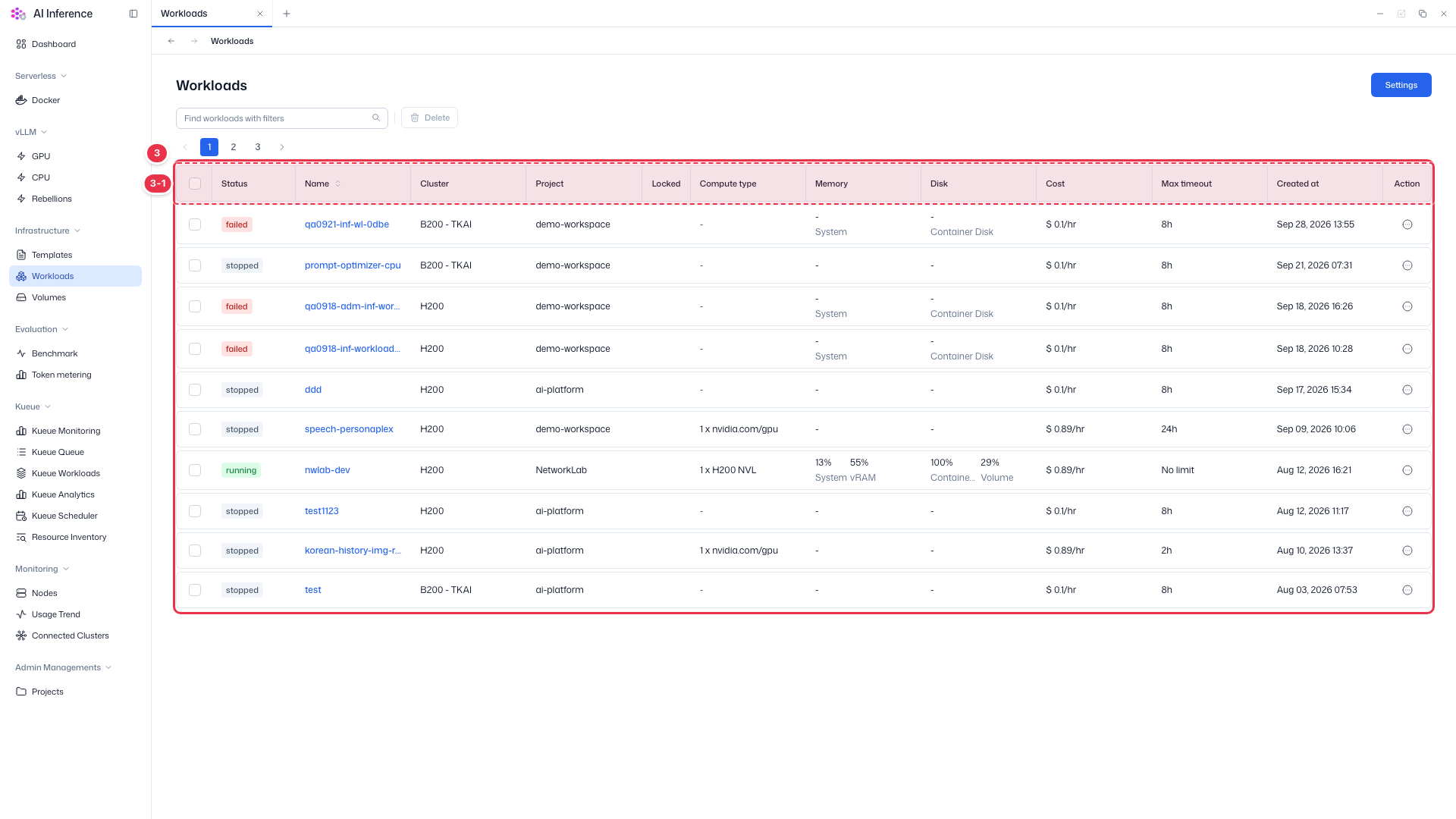Collapse the vLLM sidebar section

point(31,132)
